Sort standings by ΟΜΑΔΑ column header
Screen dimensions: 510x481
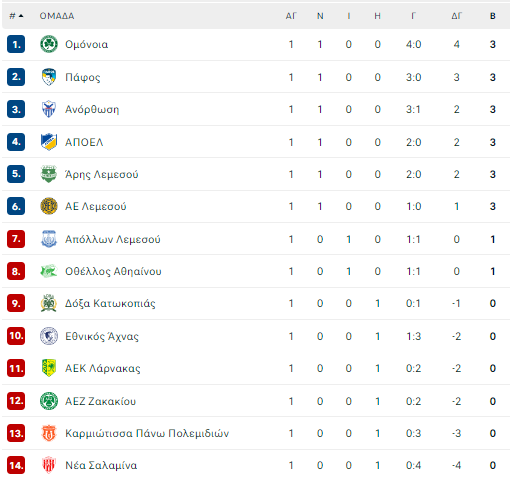pos(57,16)
